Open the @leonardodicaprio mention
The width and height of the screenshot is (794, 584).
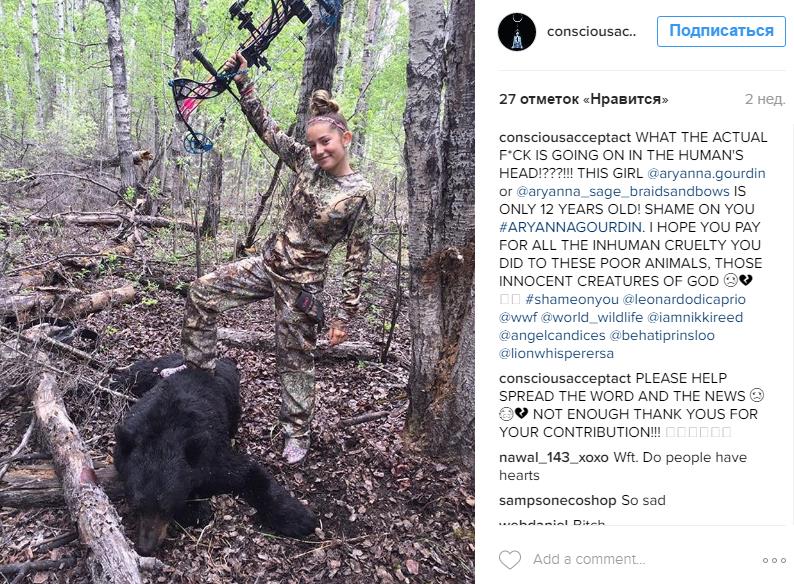click(684, 299)
